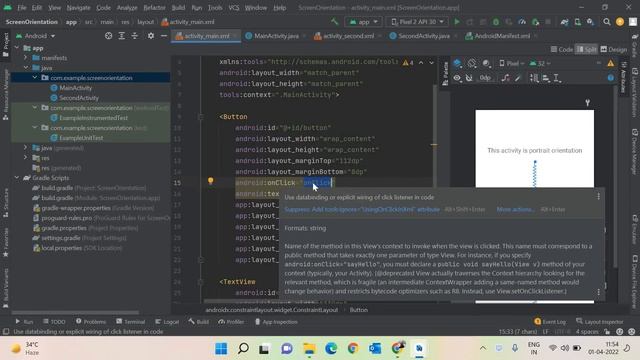Open the Layout Inspector
640x360 pixels.
(600, 322)
